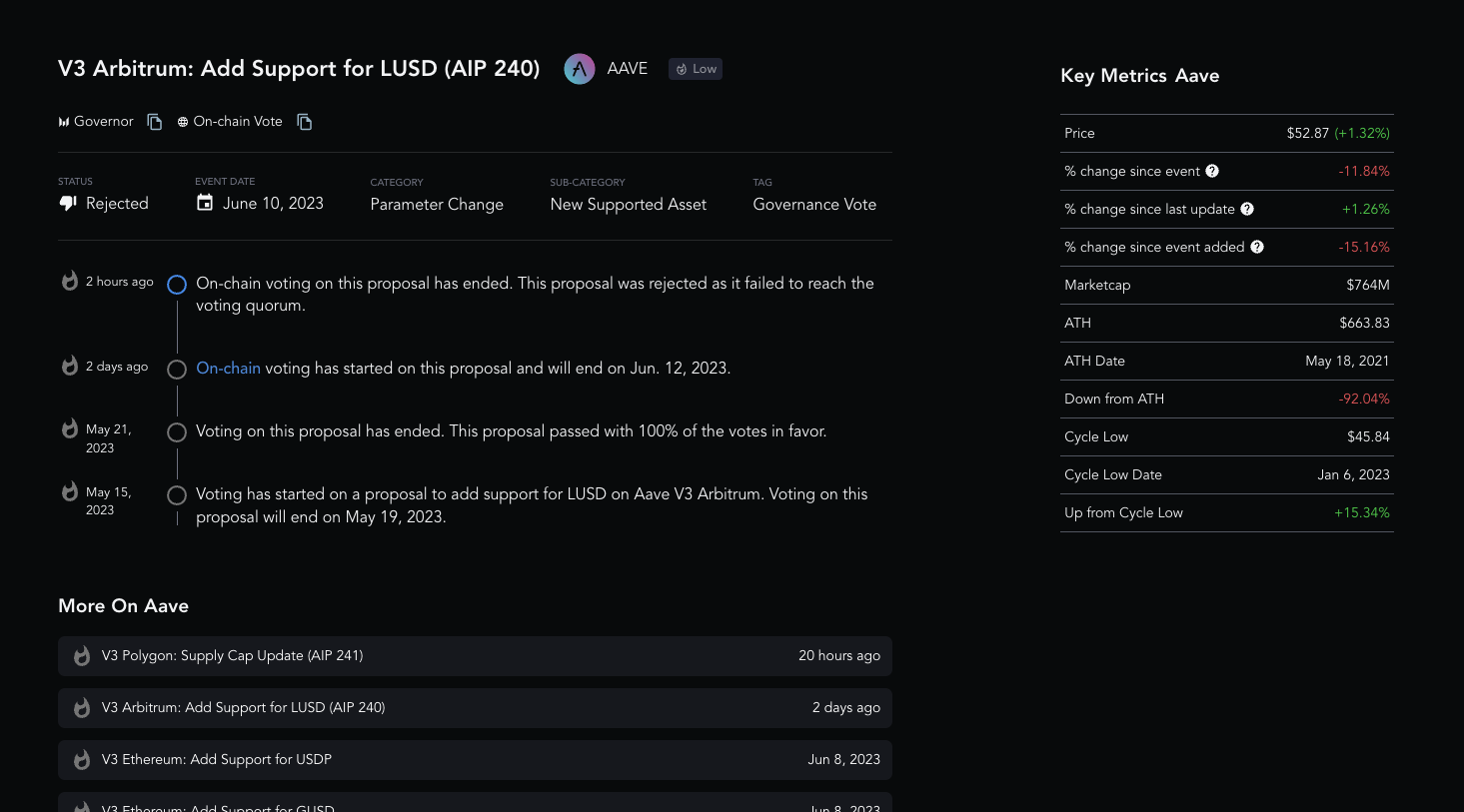Viewport: 1464px width, 812px height.
Task: Select timeline marker for May 21 update
Action: (177, 432)
